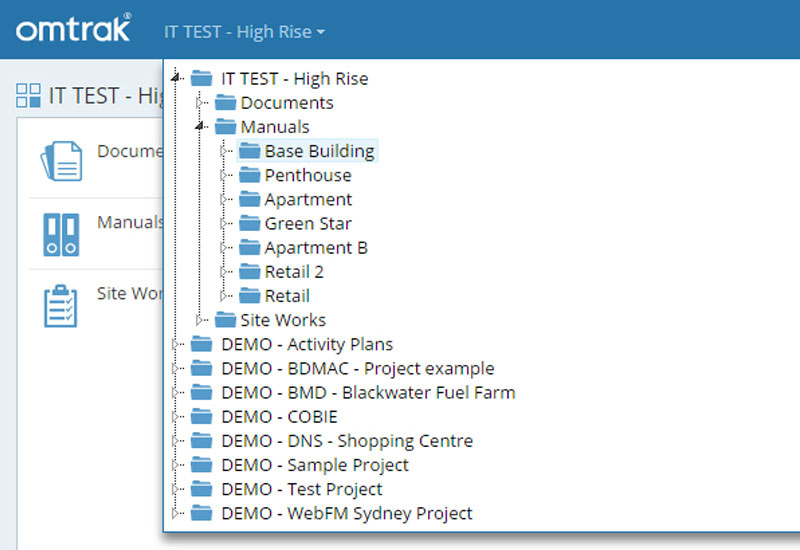Expand the Retail 2 tree node
This screenshot has height=550, width=800.
(x=223, y=272)
